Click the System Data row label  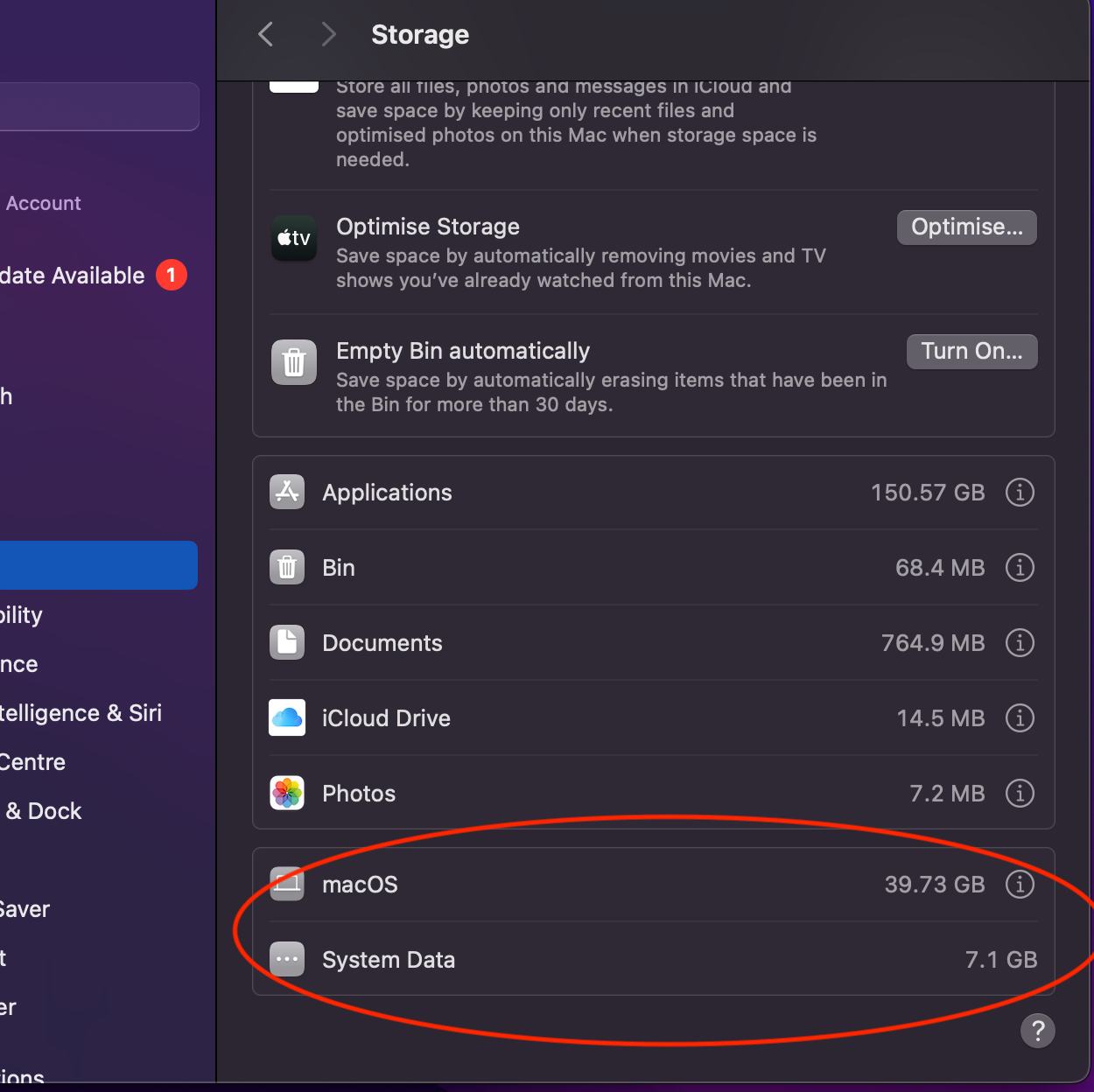(389, 960)
